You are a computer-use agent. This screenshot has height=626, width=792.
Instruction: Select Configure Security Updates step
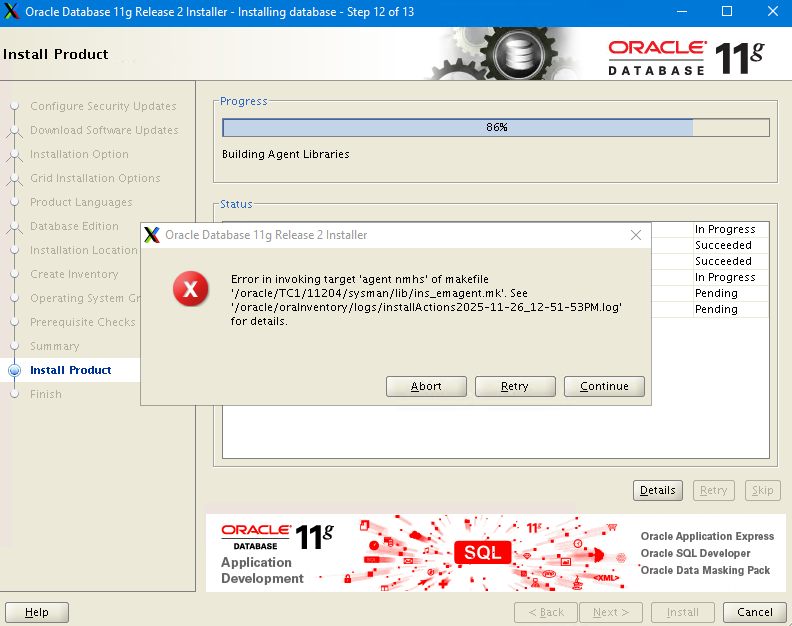(103, 106)
